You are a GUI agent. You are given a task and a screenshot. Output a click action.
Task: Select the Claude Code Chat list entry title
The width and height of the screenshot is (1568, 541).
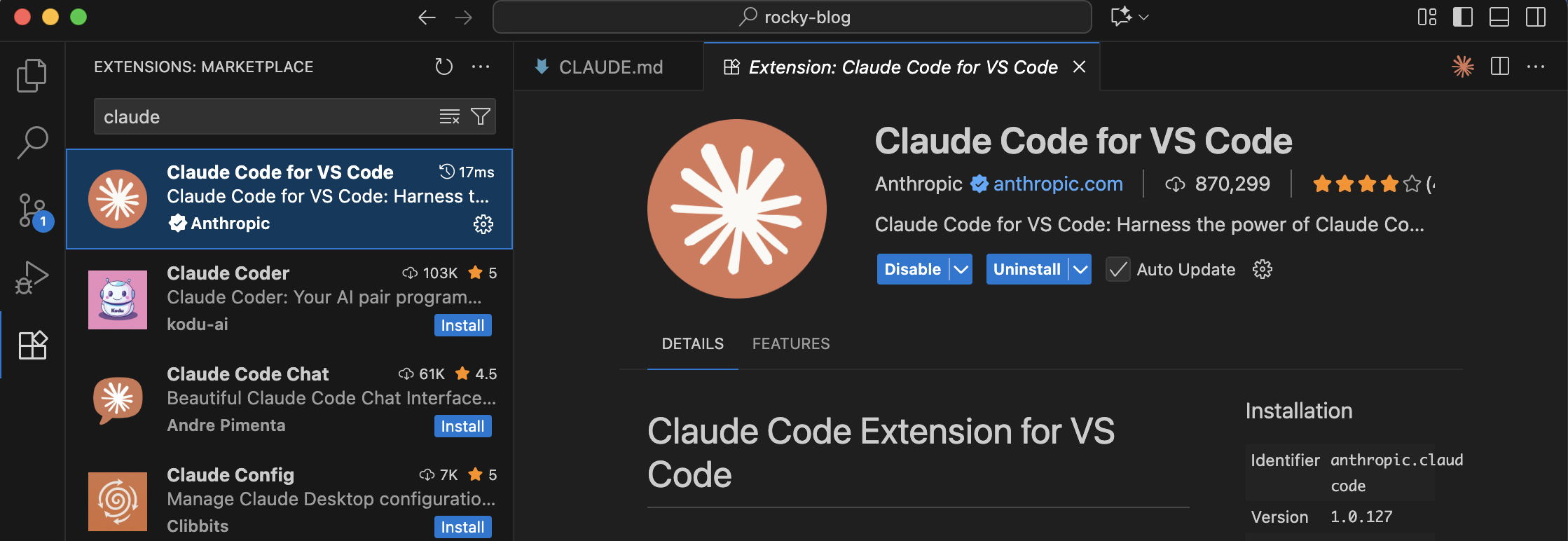(x=247, y=374)
